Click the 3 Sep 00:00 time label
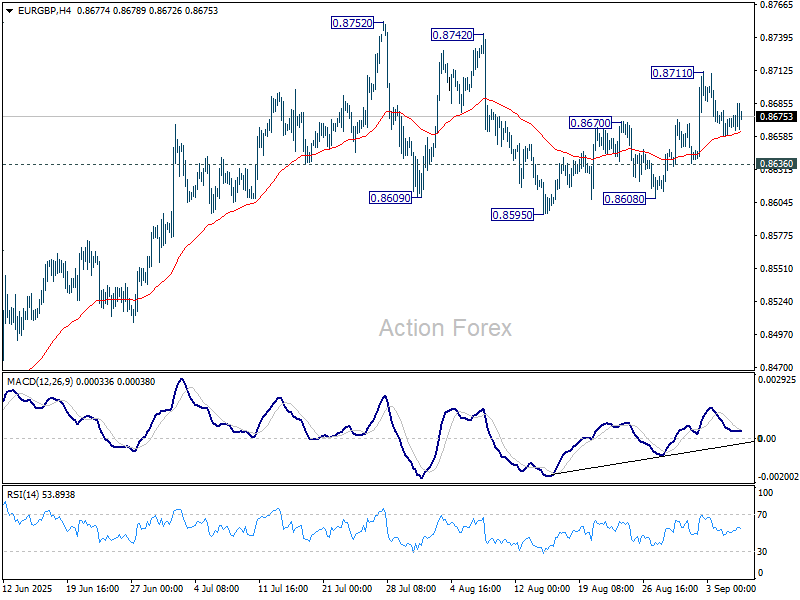 [x=731, y=588]
